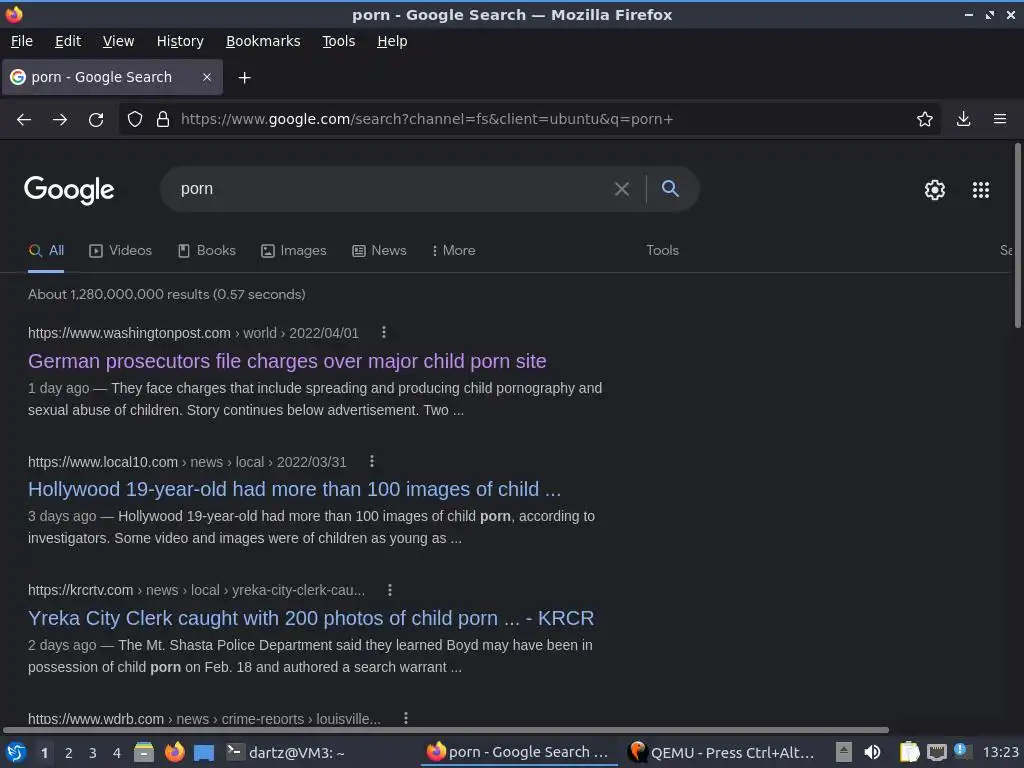Open a new tab with the plus button
The image size is (1024, 768).
pos(244,78)
